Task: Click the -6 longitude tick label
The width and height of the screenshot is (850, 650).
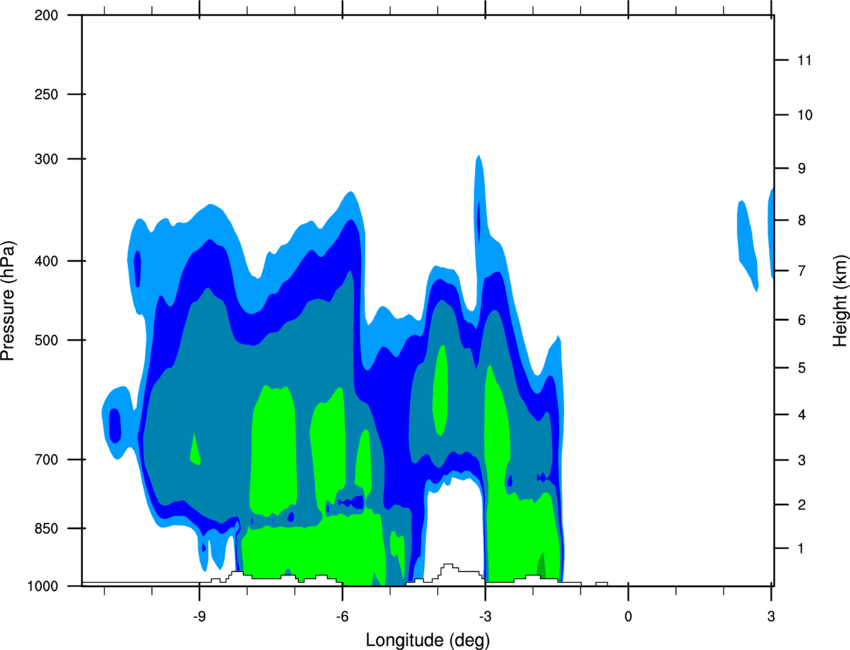Action: pos(342,617)
